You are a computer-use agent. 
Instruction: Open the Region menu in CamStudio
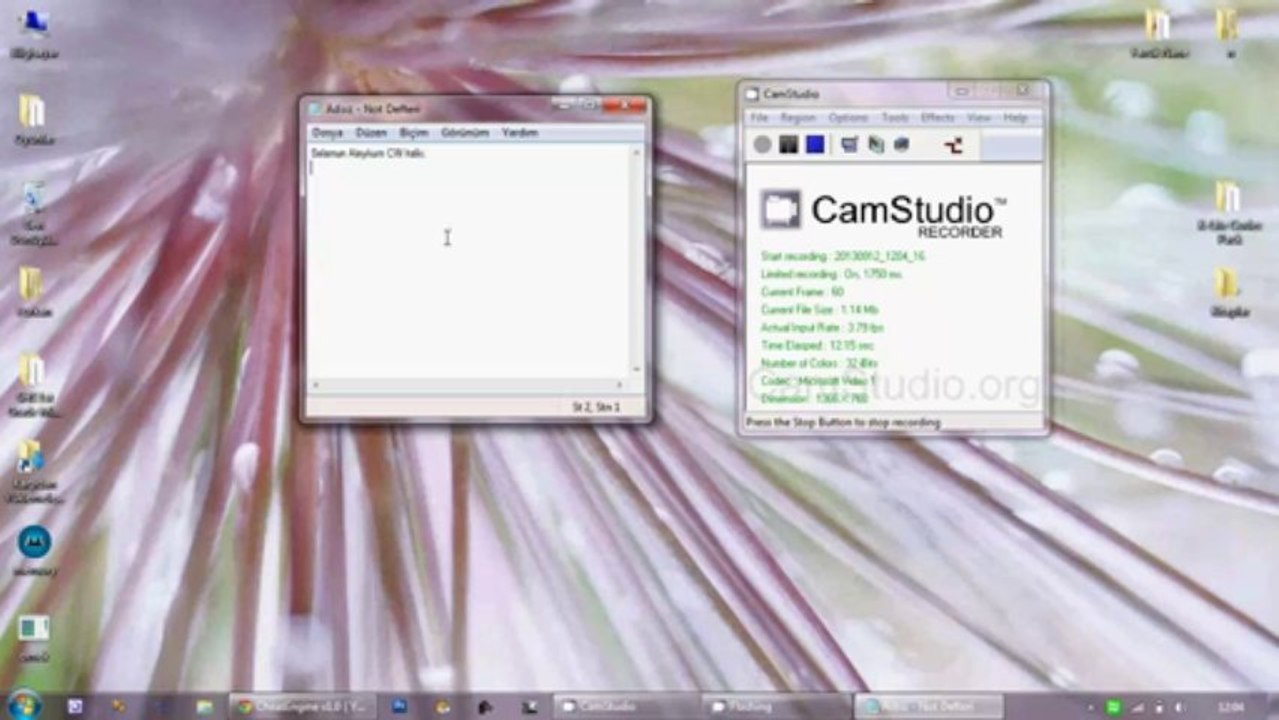coord(798,118)
